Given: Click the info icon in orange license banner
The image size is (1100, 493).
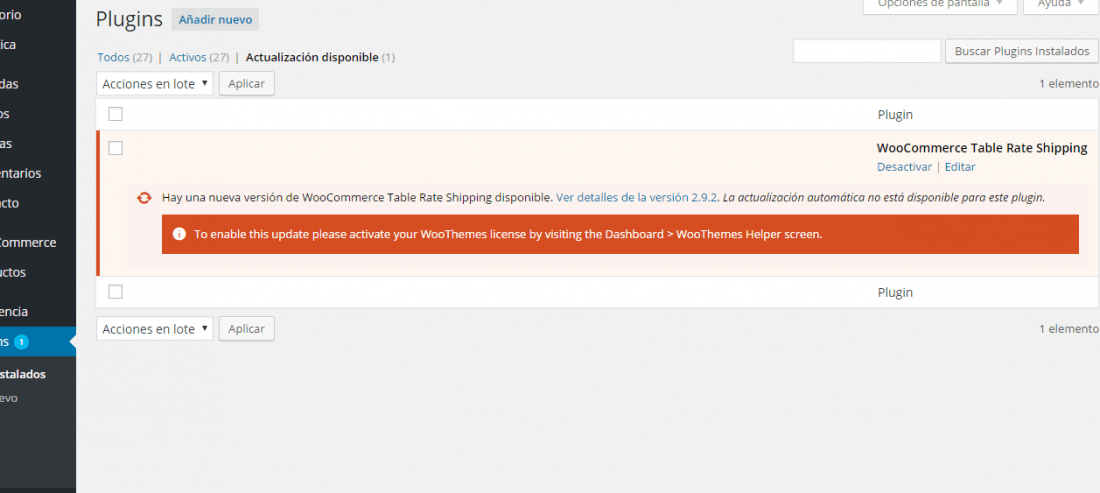Looking at the screenshot, I should 179,234.
